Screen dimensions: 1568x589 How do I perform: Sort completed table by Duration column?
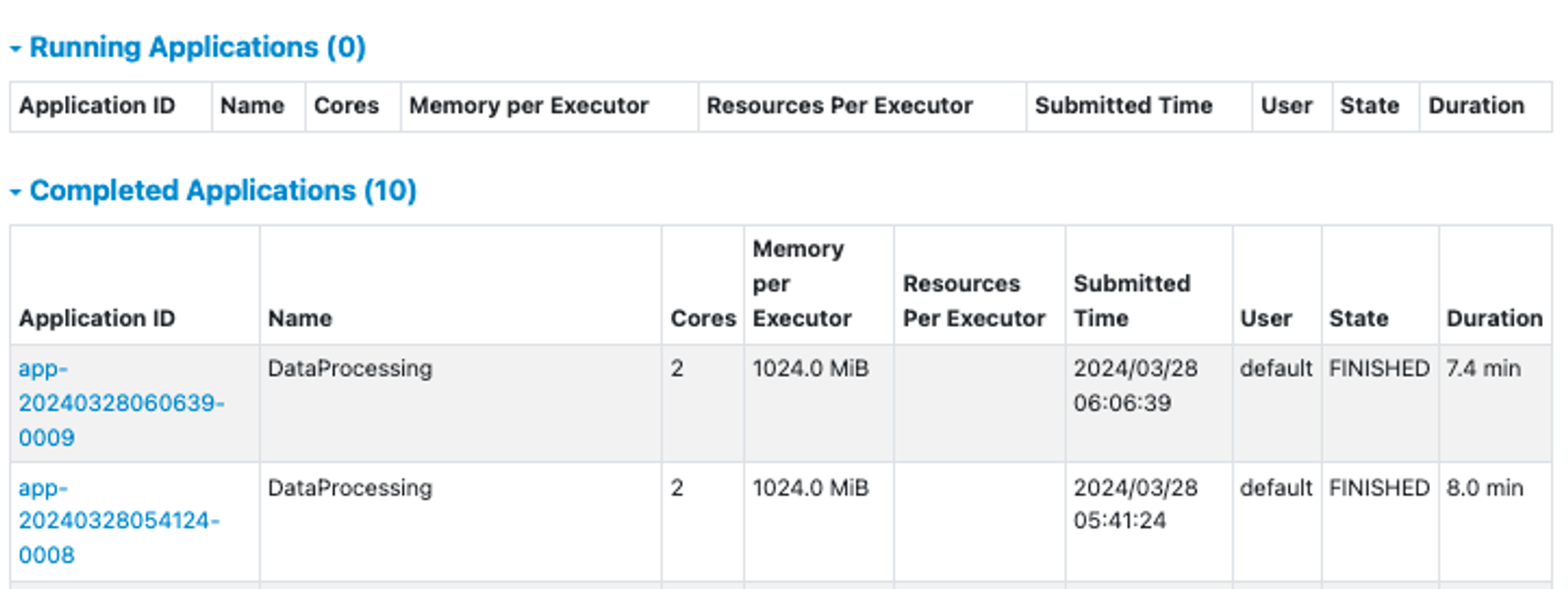tap(1494, 318)
